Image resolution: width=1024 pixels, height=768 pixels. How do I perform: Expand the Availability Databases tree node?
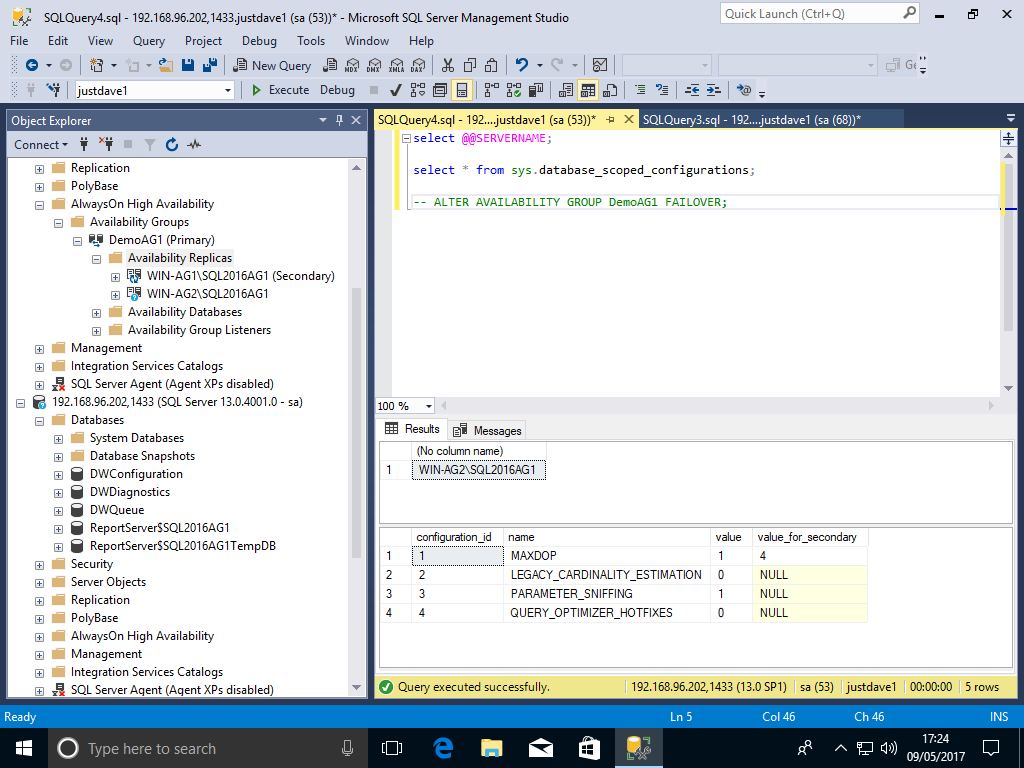pyautogui.click(x=97, y=312)
